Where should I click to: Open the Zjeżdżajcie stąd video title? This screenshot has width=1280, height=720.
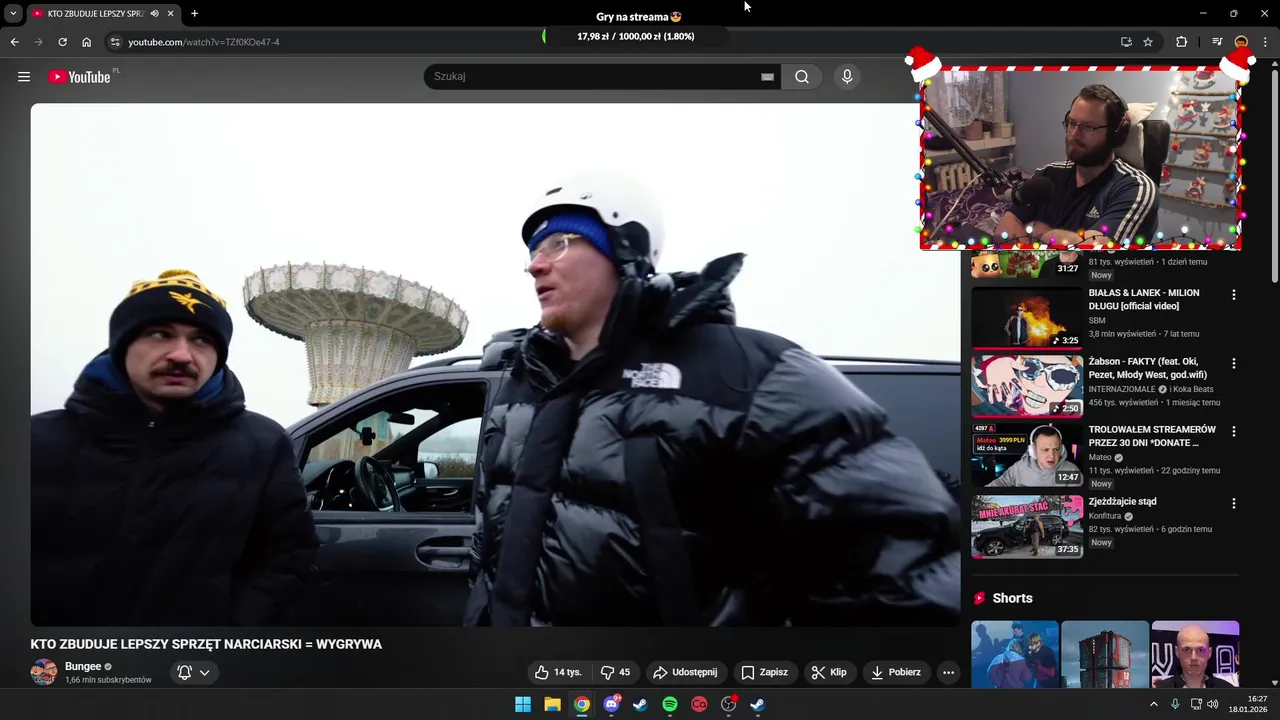coord(1122,501)
